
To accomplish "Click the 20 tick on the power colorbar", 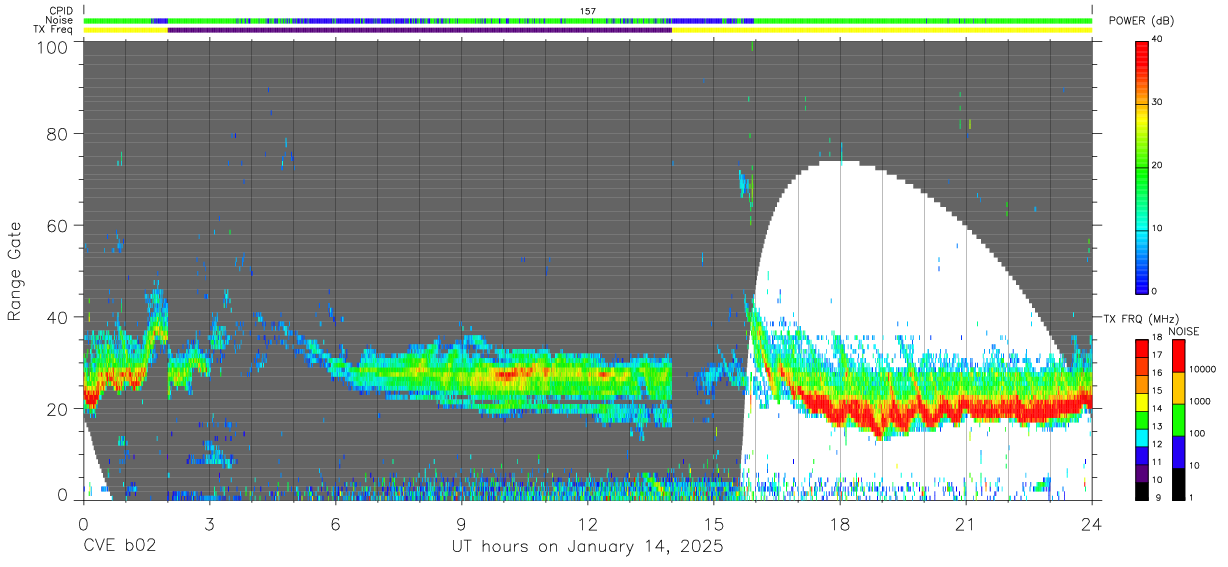I will pyautogui.click(x=1155, y=165).
